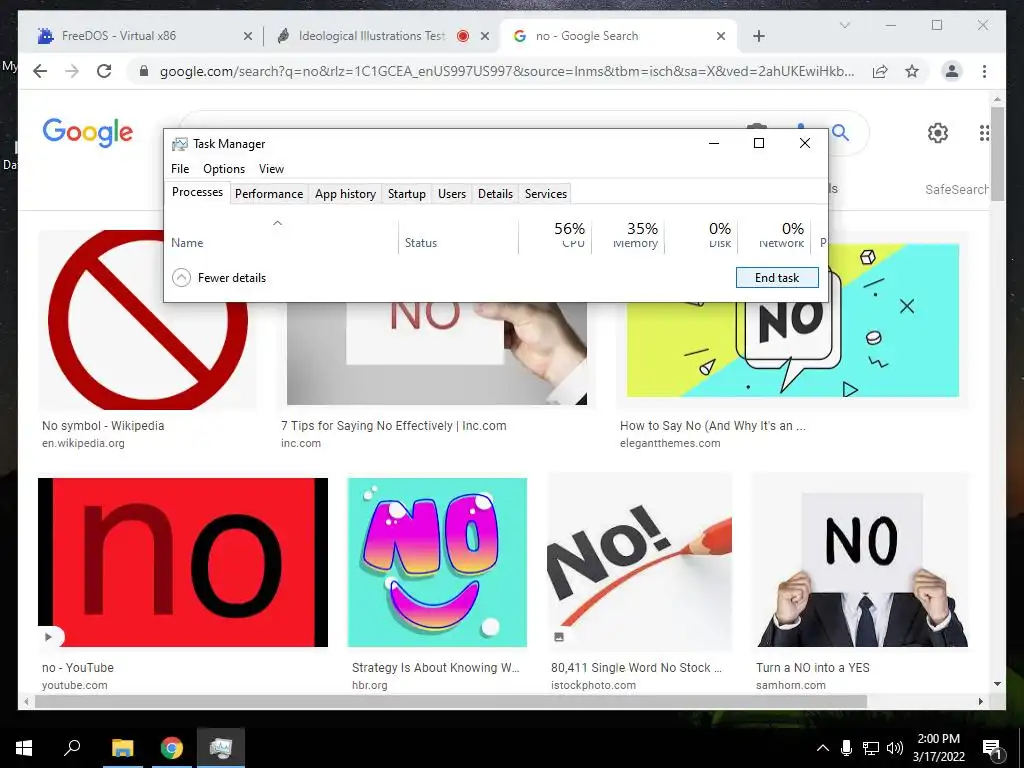Click the page's vertical scrollbar thumb
Image resolution: width=1024 pixels, height=768 pixels.
pos(997,153)
